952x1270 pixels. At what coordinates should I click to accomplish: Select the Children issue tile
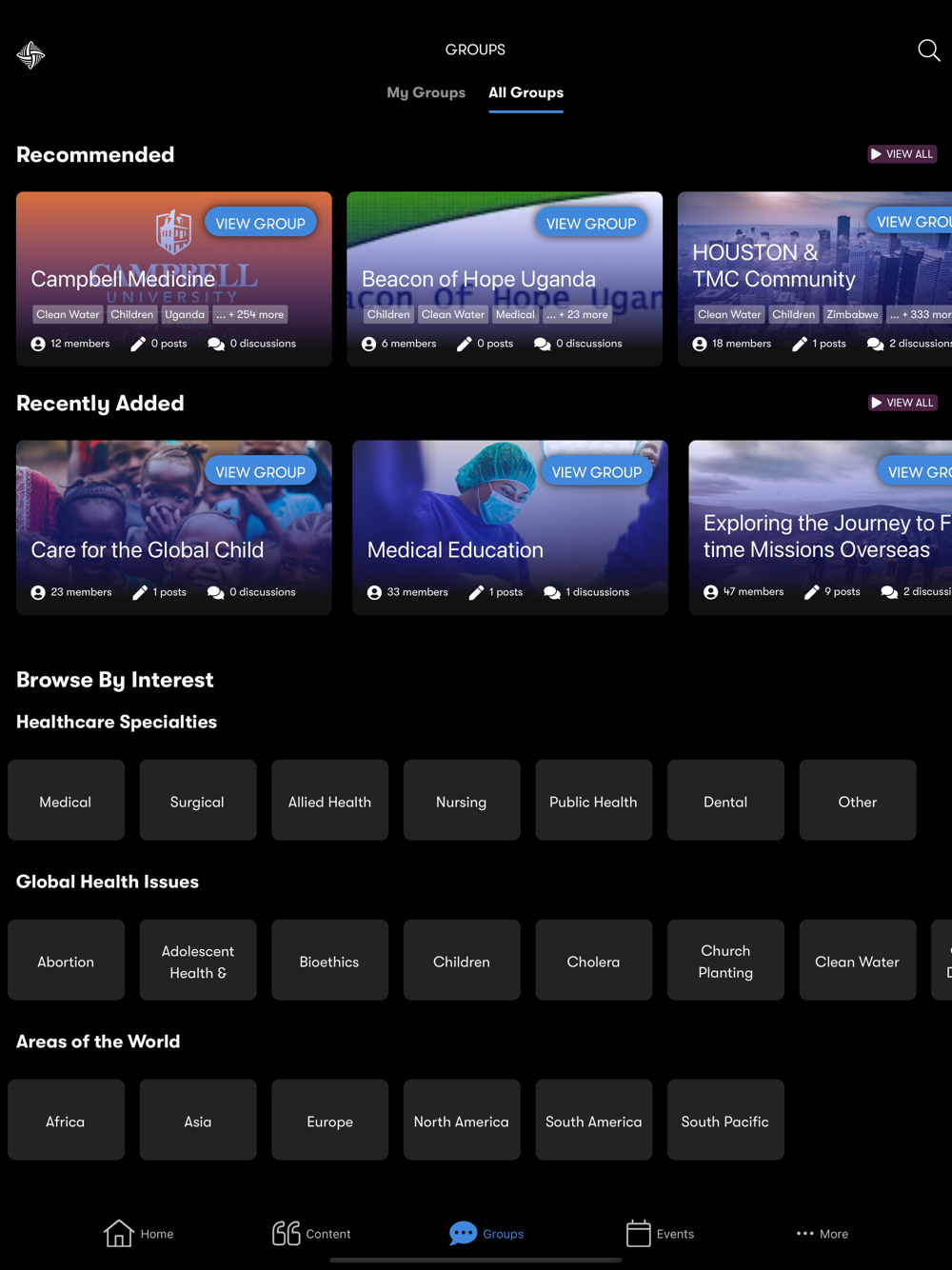point(462,961)
